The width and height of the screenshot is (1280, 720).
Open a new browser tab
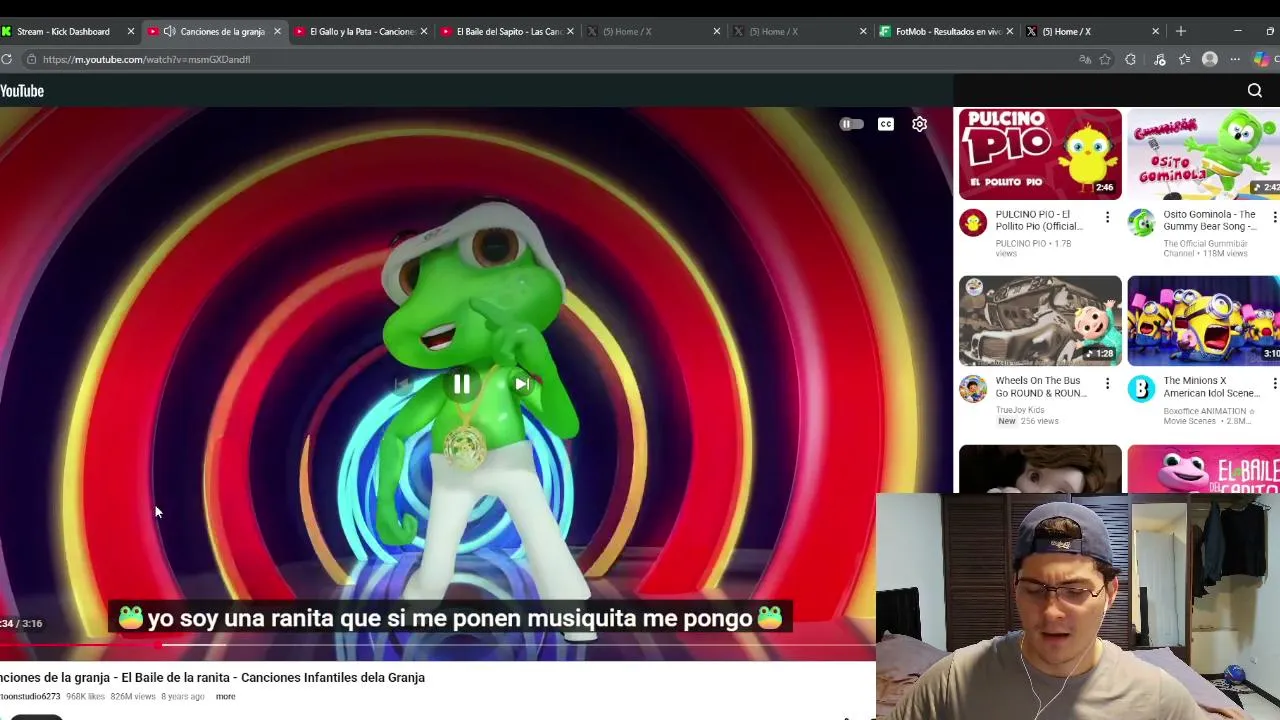(x=1181, y=31)
